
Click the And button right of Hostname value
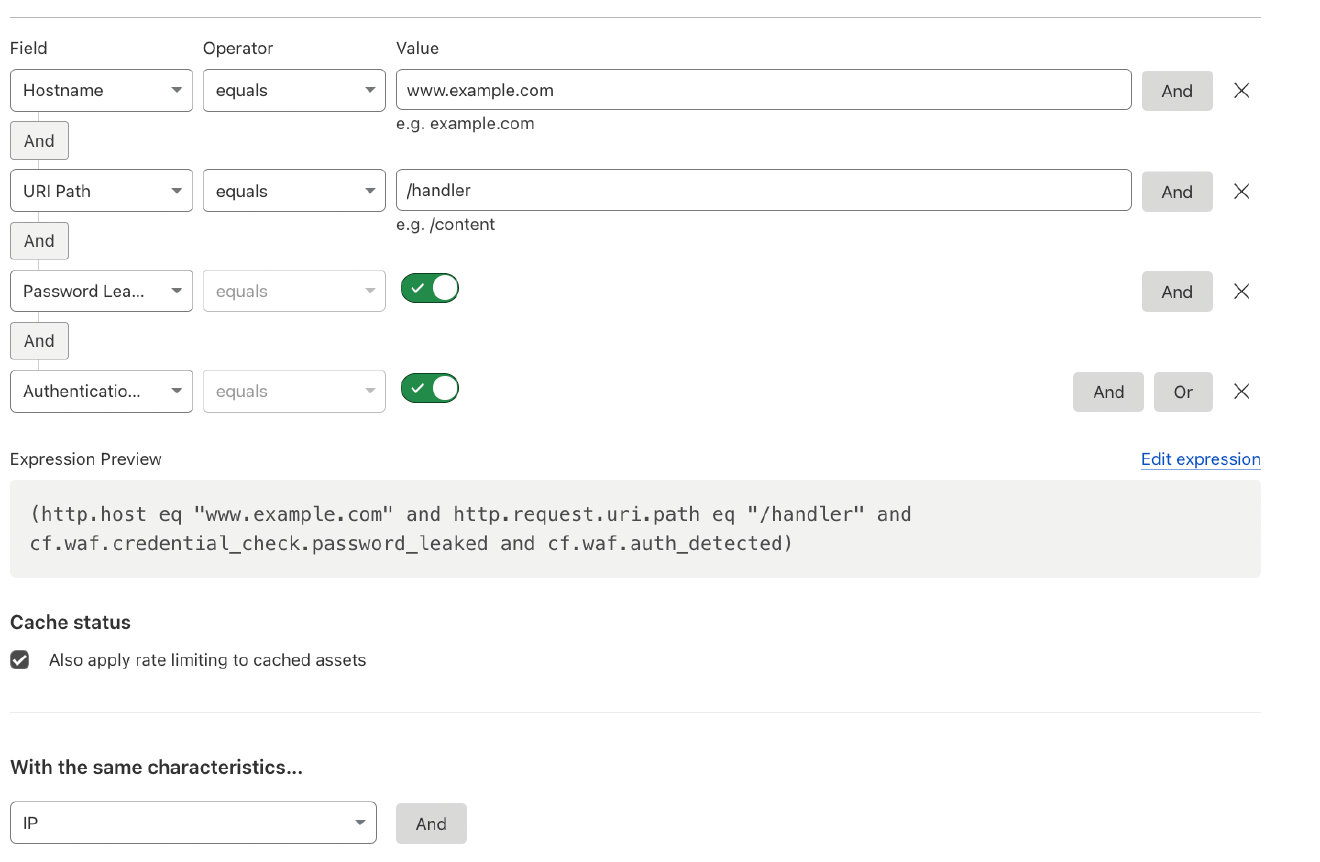click(x=1177, y=90)
